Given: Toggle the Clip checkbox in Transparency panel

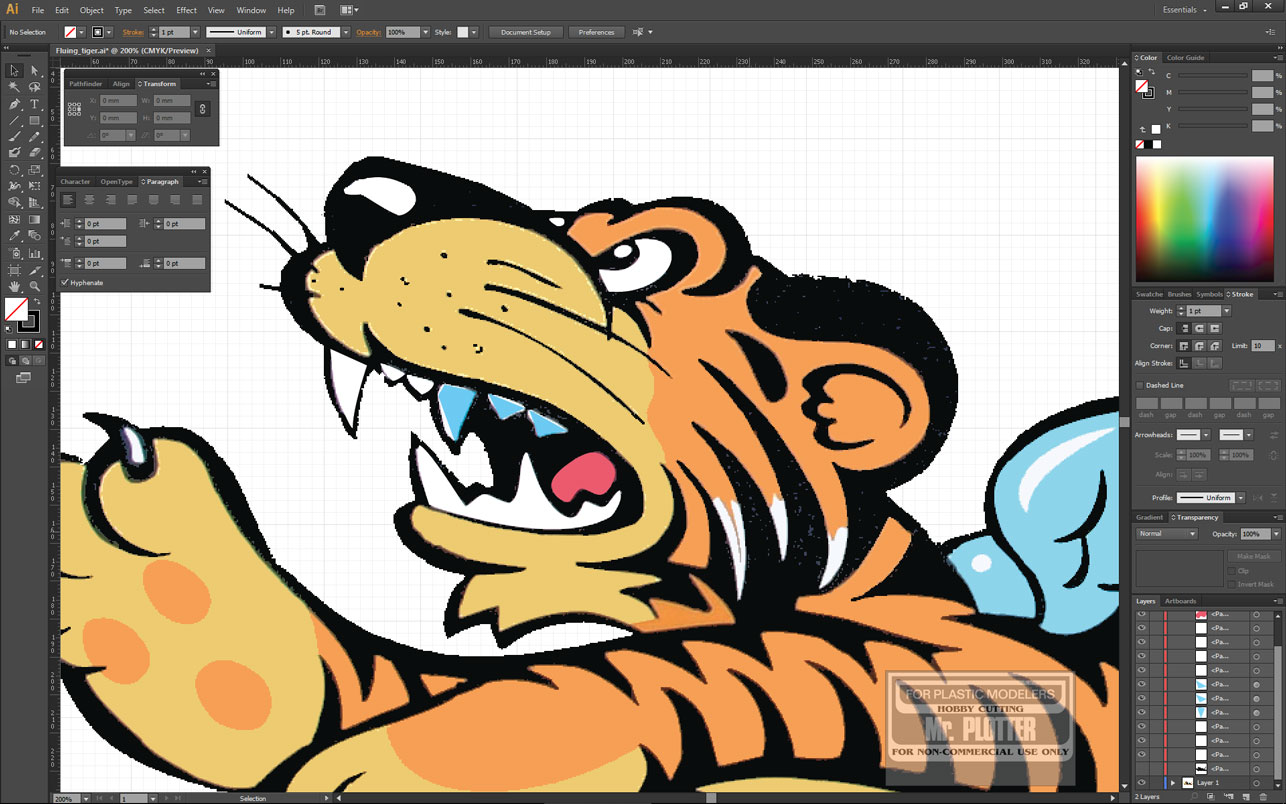Looking at the screenshot, I should 1232,571.
